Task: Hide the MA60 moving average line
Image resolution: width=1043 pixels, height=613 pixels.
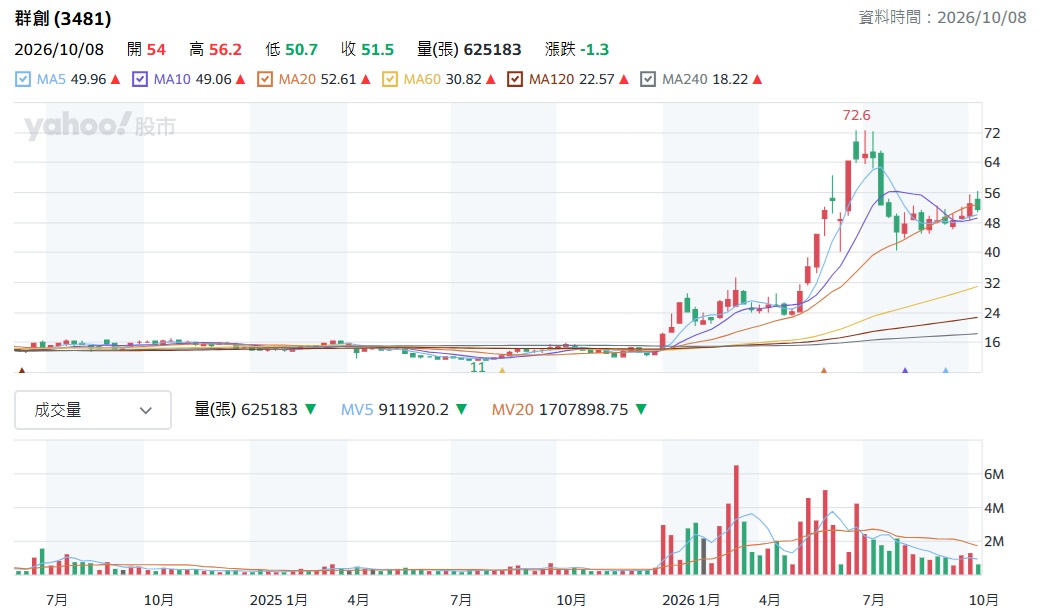Action: point(390,79)
